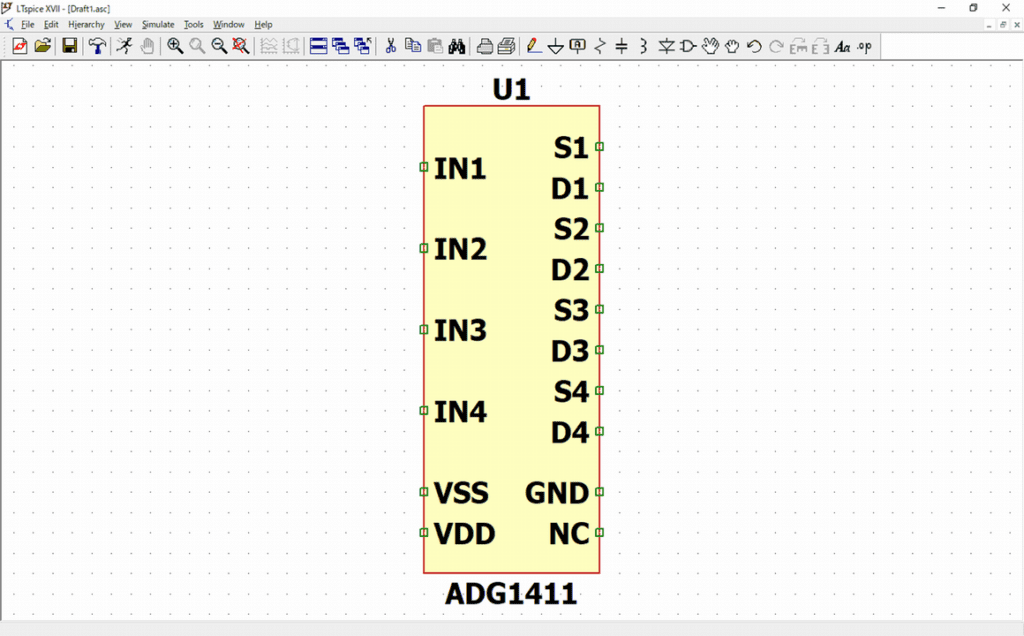Open the Tools menu
The height and width of the screenshot is (636, 1024).
coord(193,24)
